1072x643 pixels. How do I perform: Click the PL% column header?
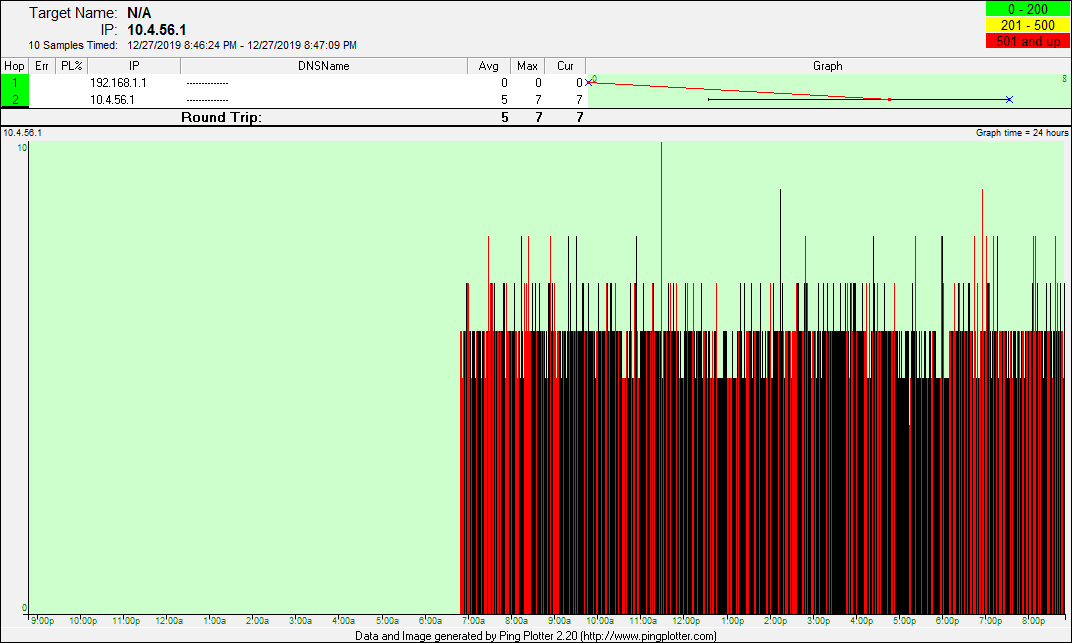tap(71, 66)
